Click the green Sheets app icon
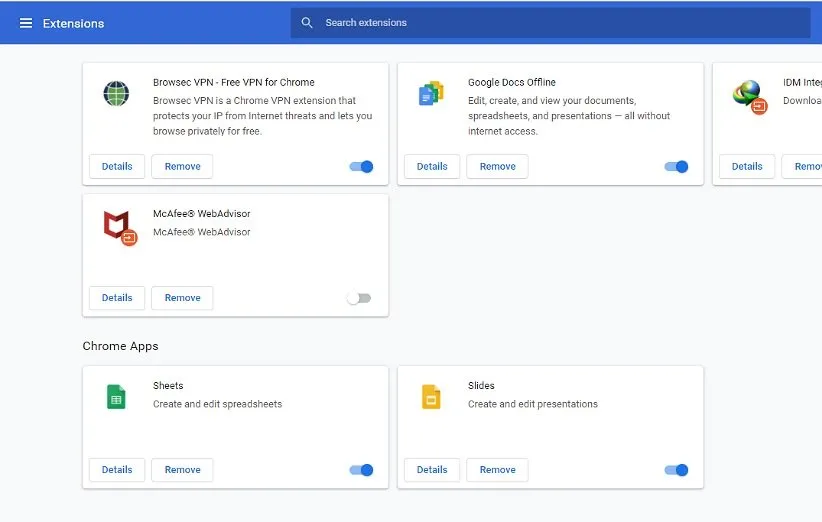Screen dimensions: 822x522 point(116,397)
